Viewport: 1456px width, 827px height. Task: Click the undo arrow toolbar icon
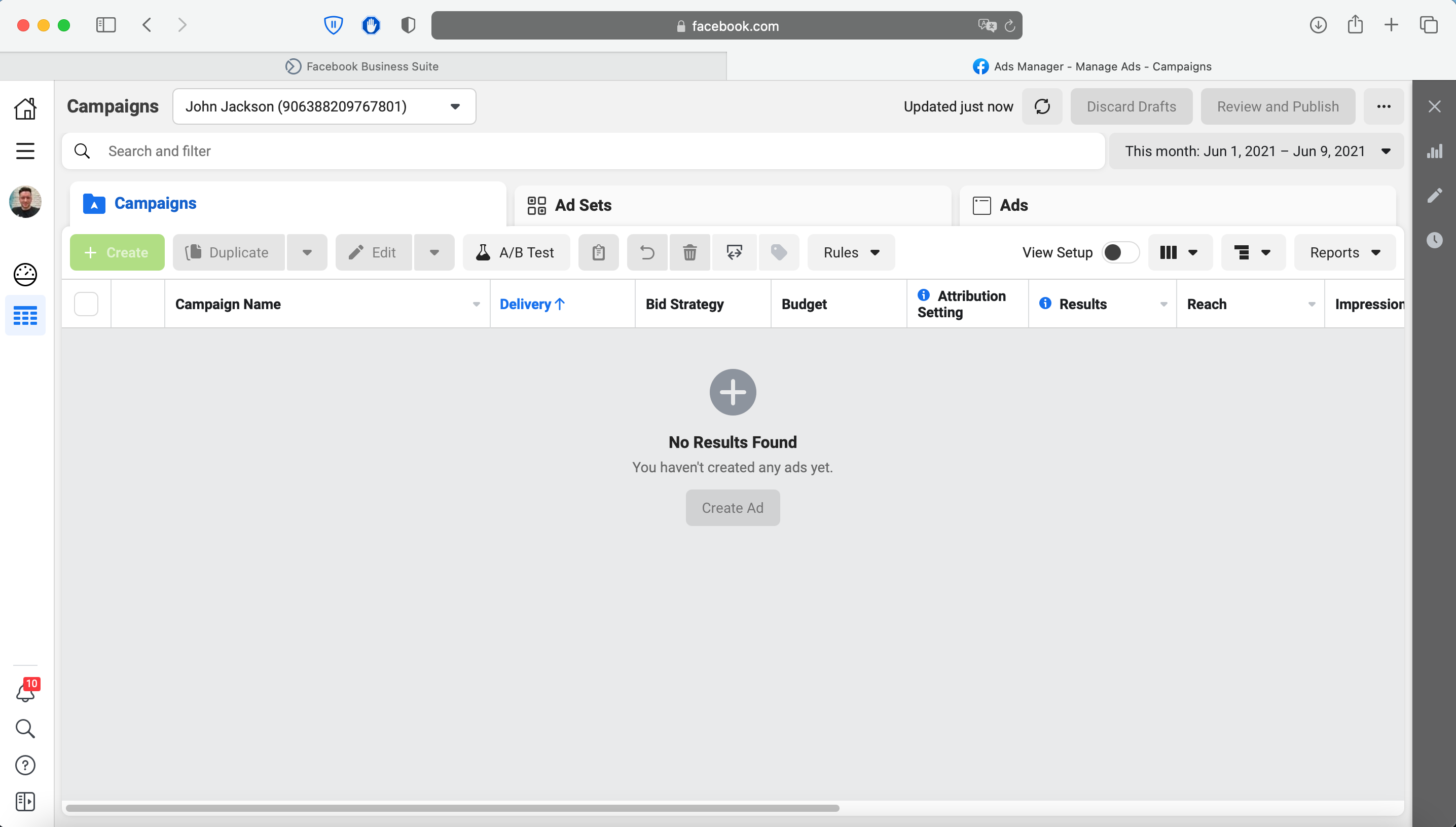tap(647, 253)
